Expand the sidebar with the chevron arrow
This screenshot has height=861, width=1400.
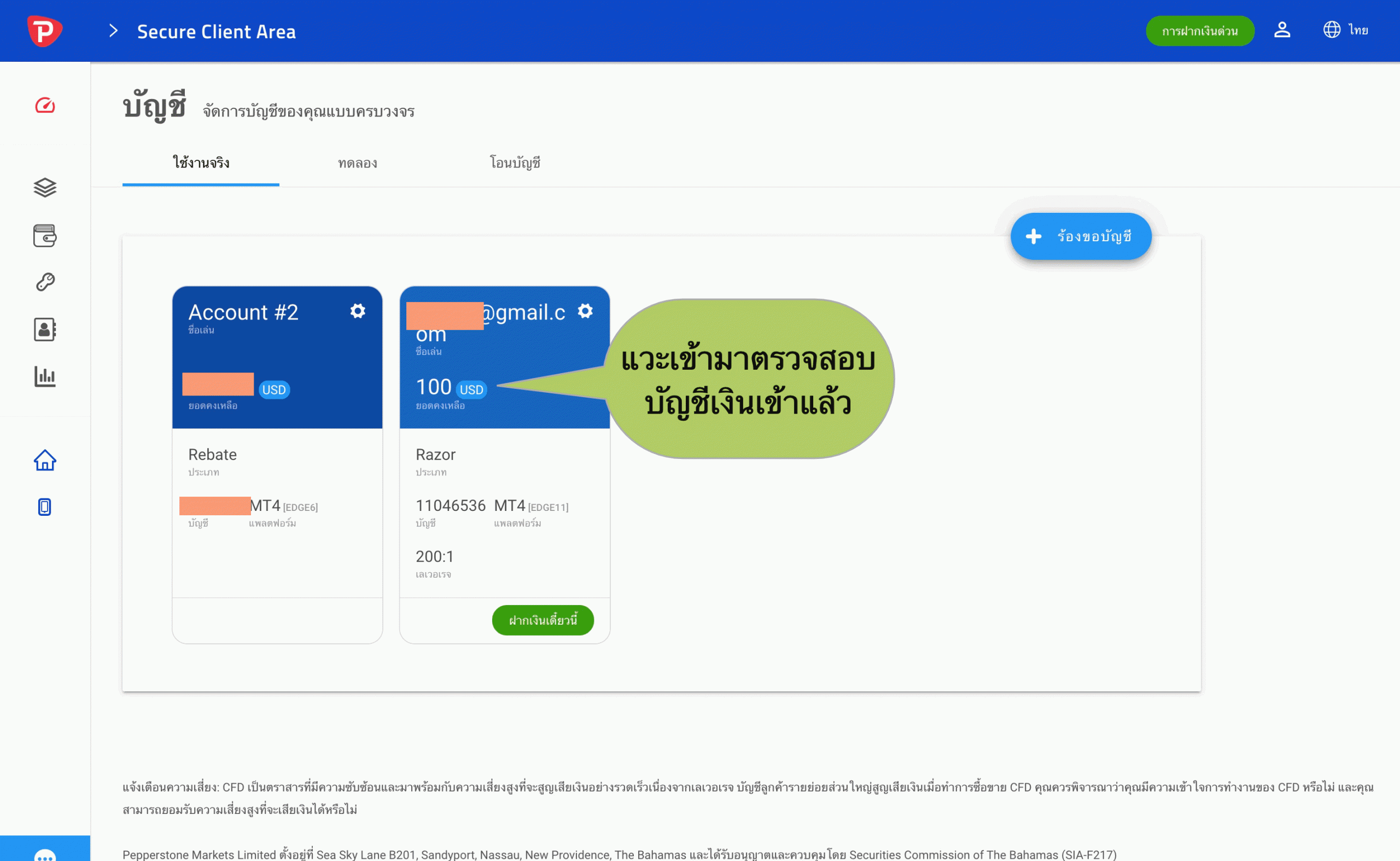coord(113,31)
